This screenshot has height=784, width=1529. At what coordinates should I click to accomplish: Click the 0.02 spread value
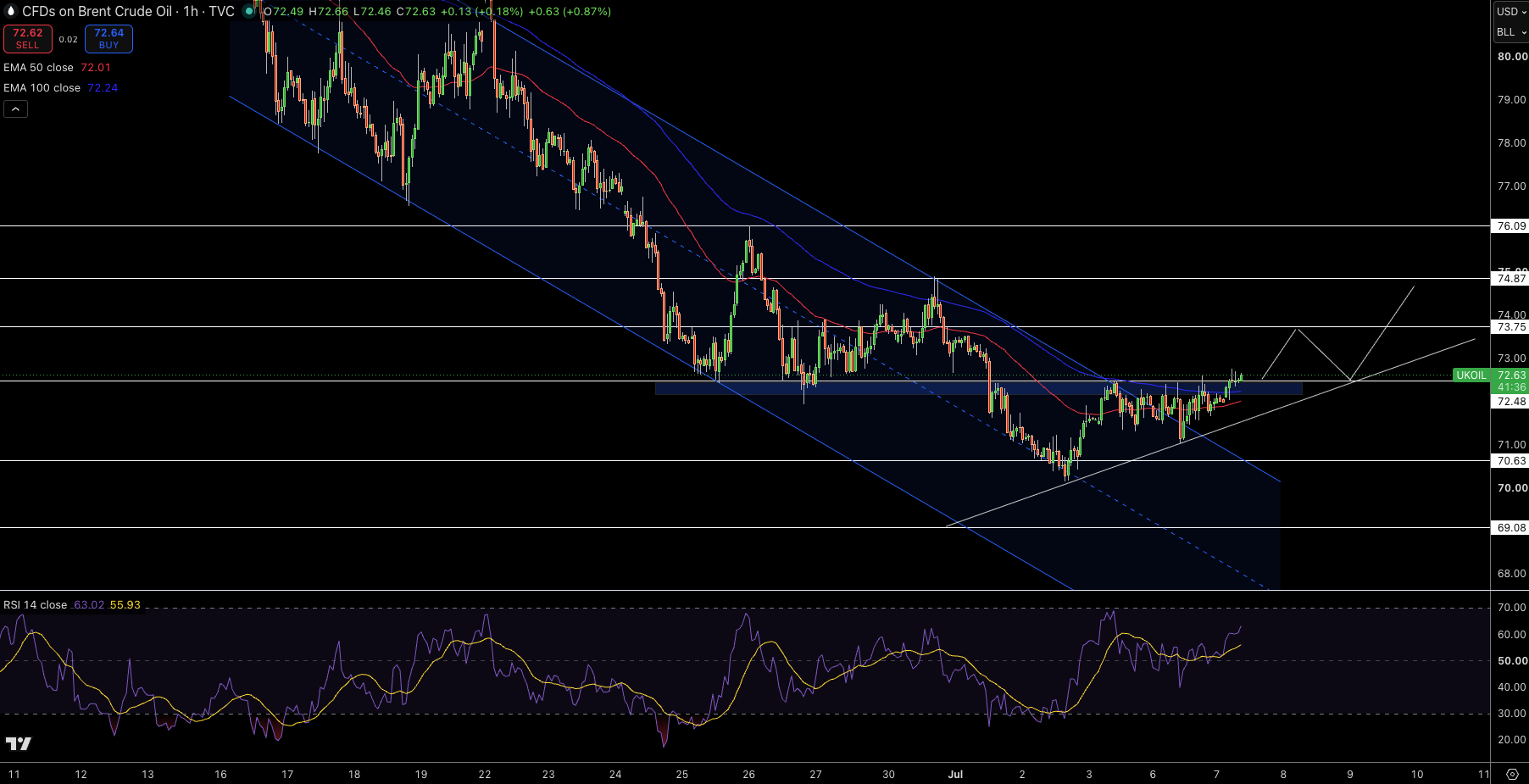pos(69,40)
